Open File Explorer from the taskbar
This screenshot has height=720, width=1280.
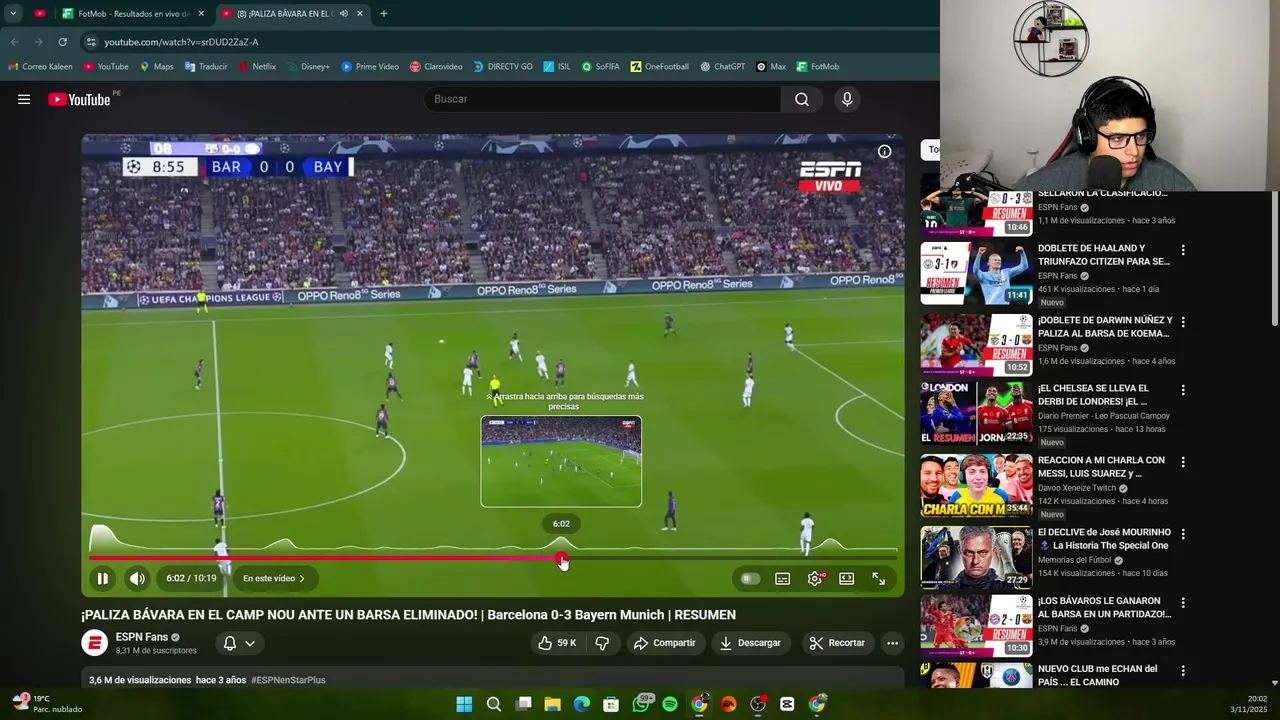click(x=552, y=704)
